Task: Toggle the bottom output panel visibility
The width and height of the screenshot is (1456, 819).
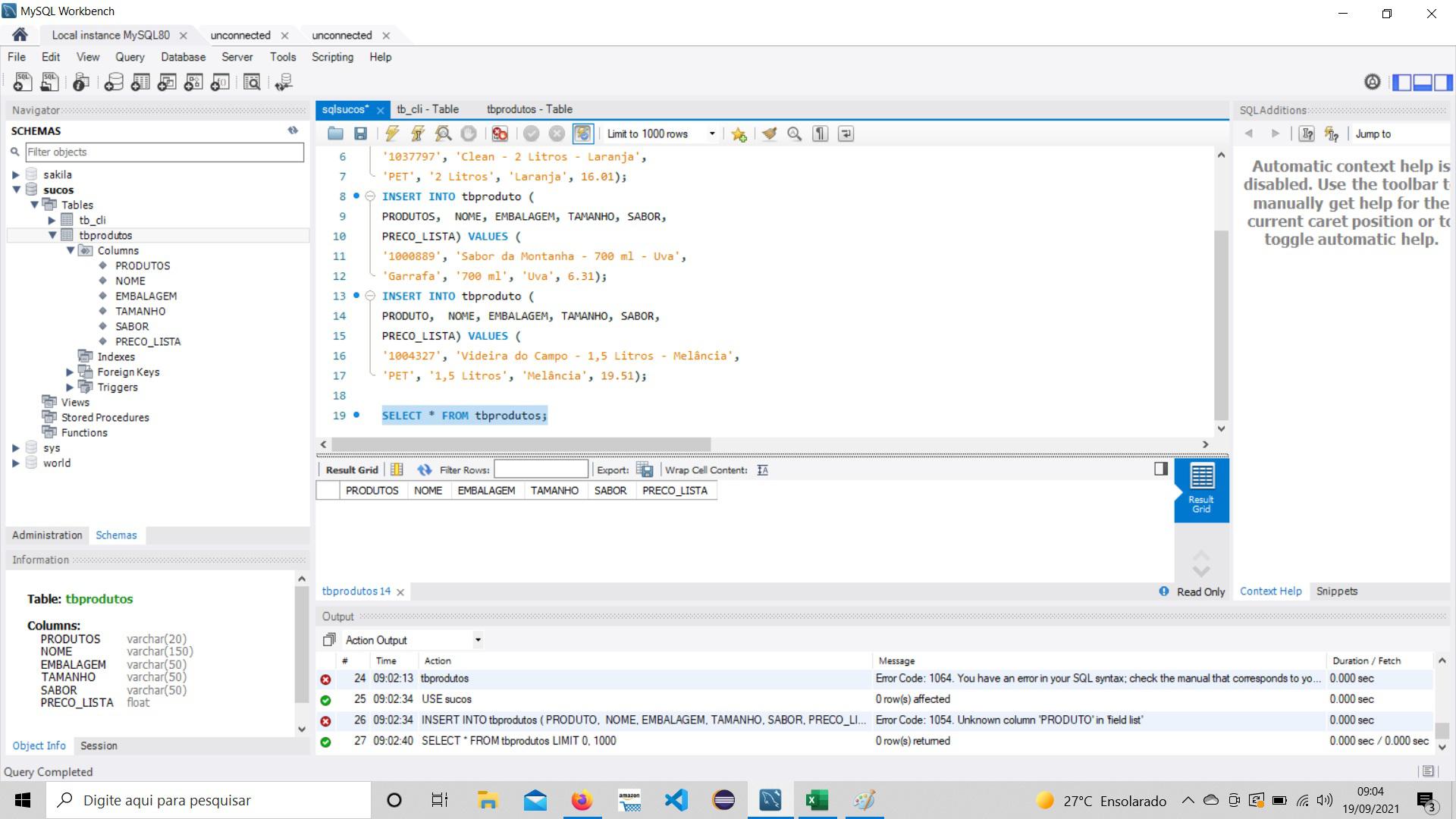Action: pos(1423,82)
